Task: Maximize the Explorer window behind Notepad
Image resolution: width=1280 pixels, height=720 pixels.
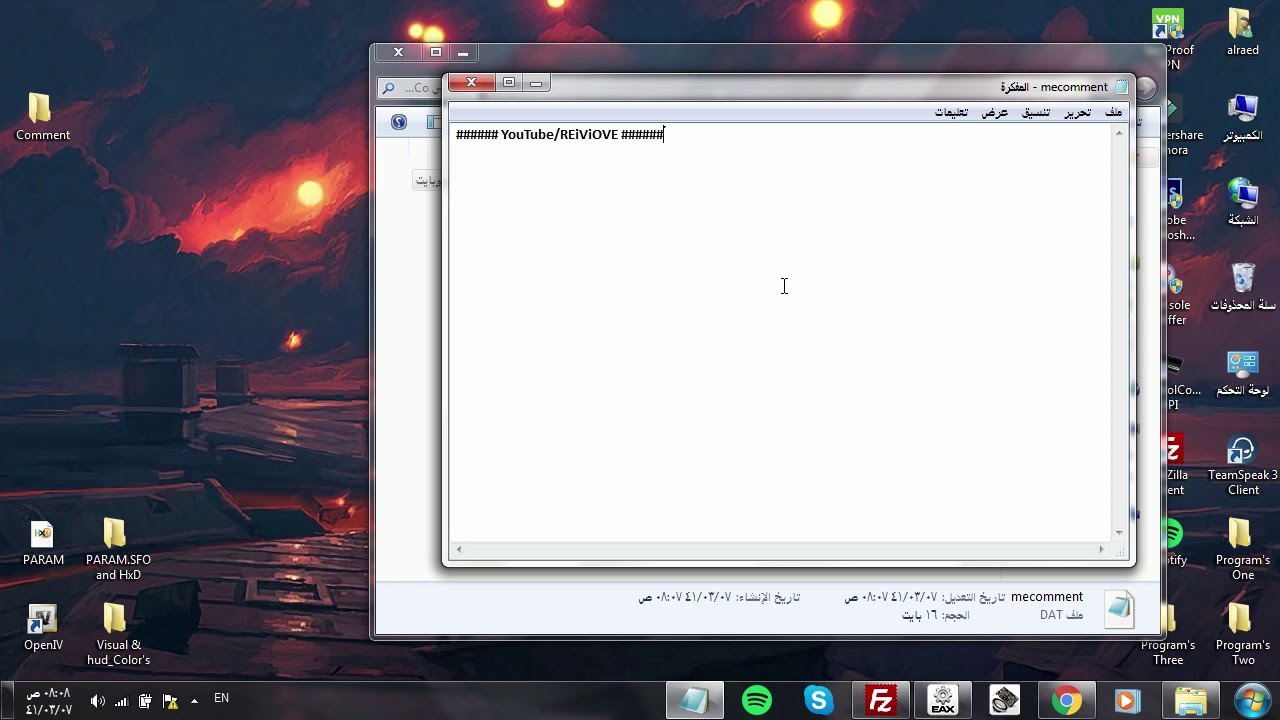Action: point(436,52)
